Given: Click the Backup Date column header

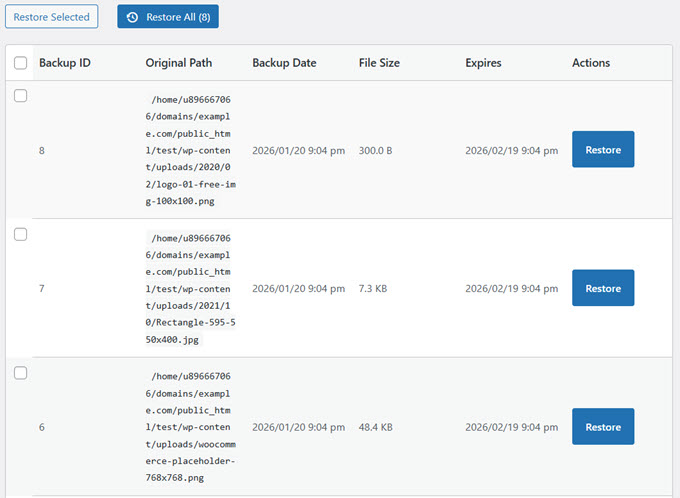Looking at the screenshot, I should (x=284, y=63).
